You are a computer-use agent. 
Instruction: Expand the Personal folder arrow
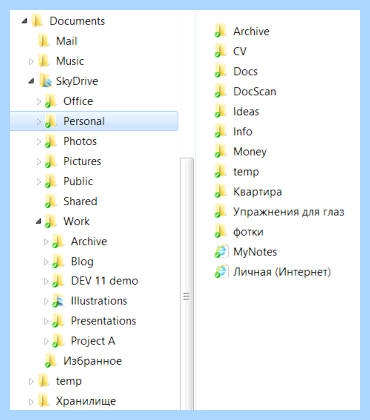39,121
